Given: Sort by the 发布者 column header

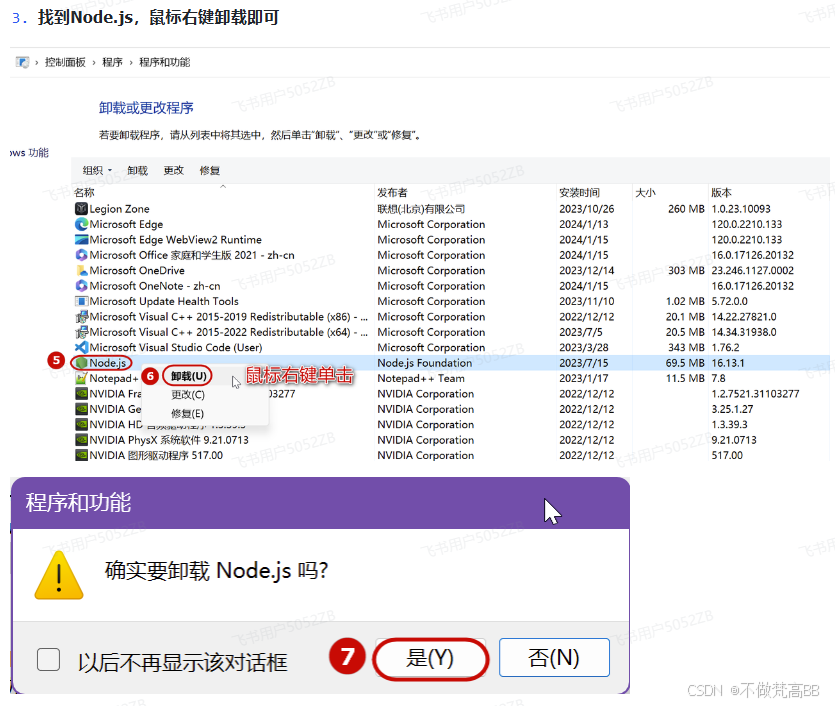Looking at the screenshot, I should point(392,193).
